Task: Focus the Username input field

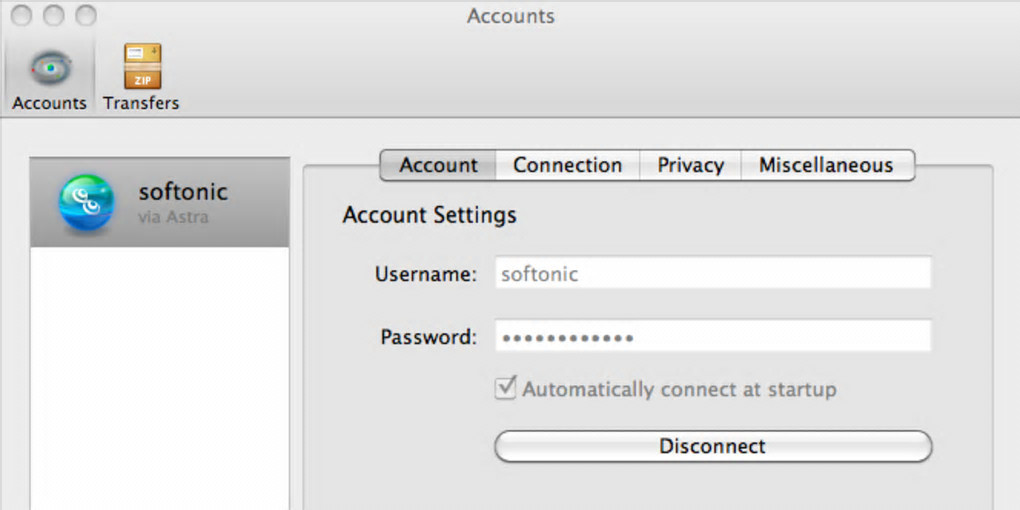Action: pyautogui.click(x=712, y=274)
